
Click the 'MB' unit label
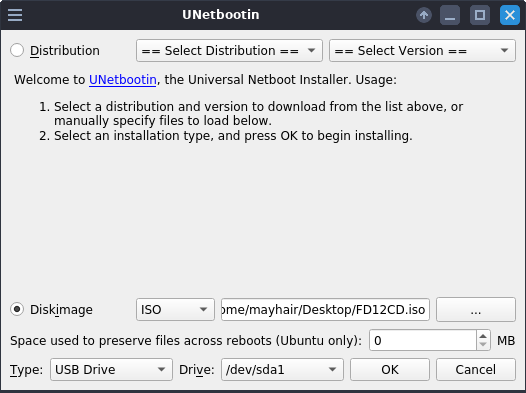pos(506,341)
